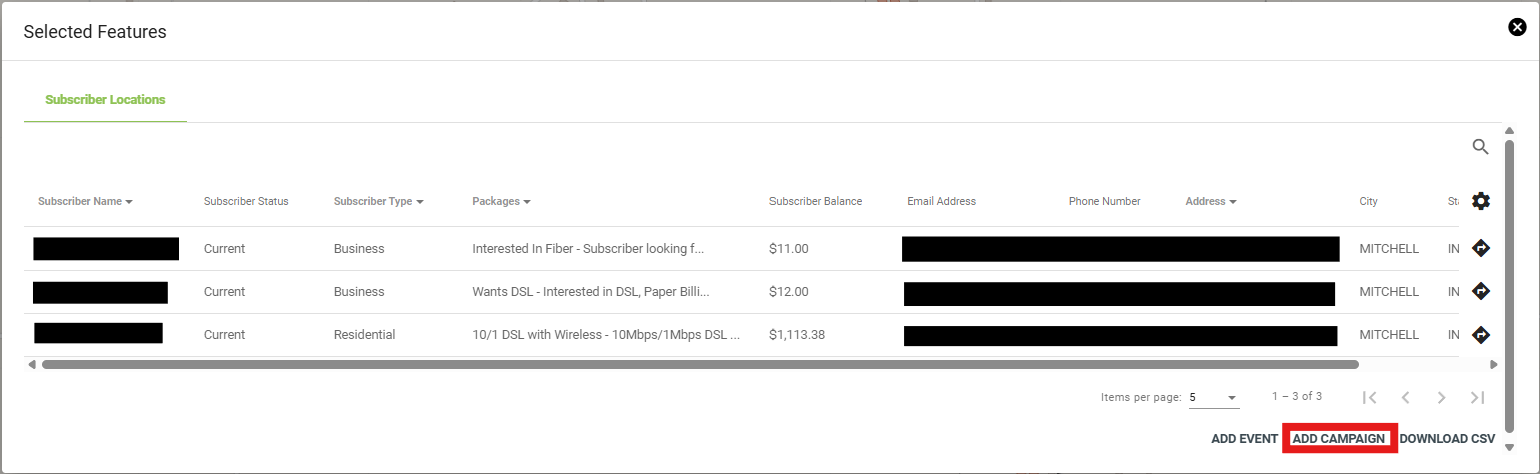This screenshot has height=474, width=1540.
Task: Go to next page arrow
Action: coord(1441,397)
